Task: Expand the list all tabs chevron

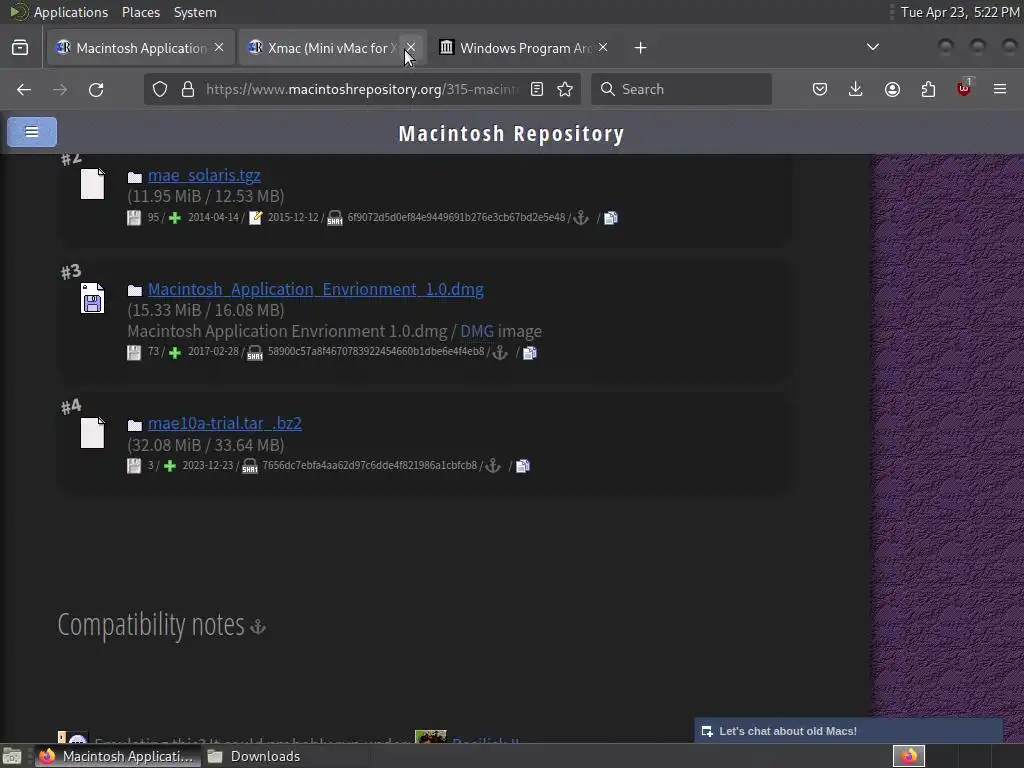Action: point(872,47)
